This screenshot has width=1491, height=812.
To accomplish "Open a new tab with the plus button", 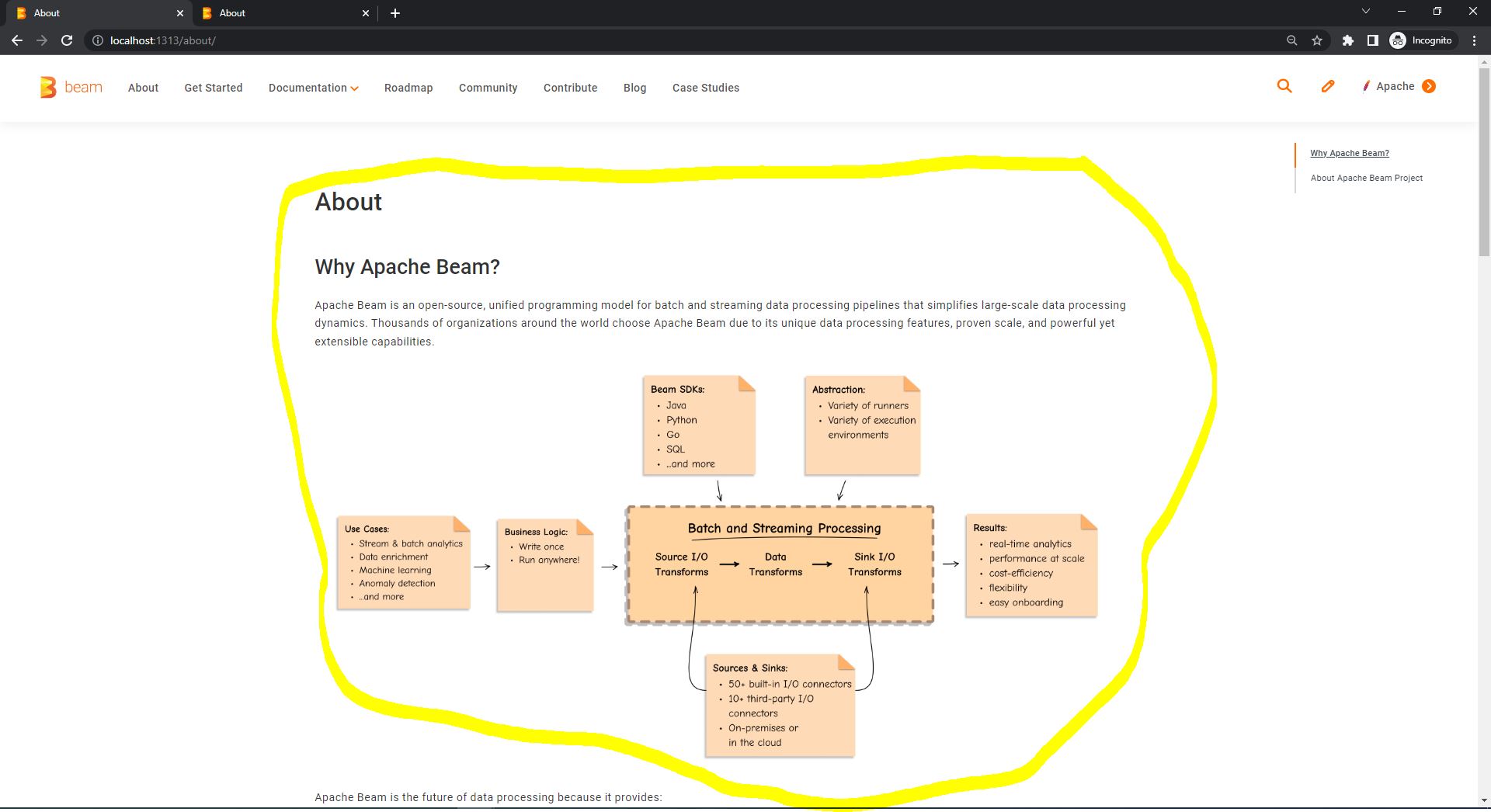I will point(395,13).
